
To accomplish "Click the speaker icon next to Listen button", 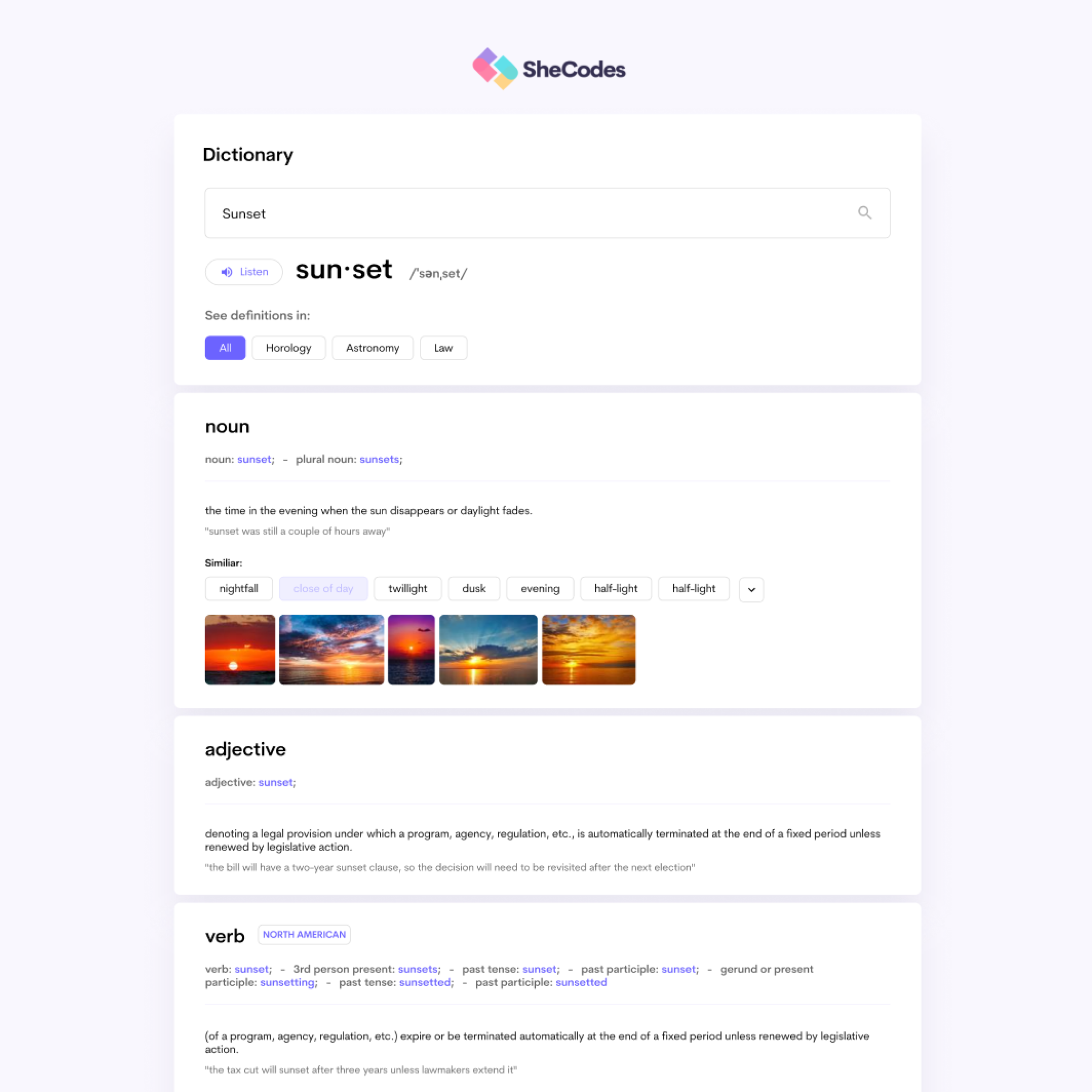I will [227, 272].
